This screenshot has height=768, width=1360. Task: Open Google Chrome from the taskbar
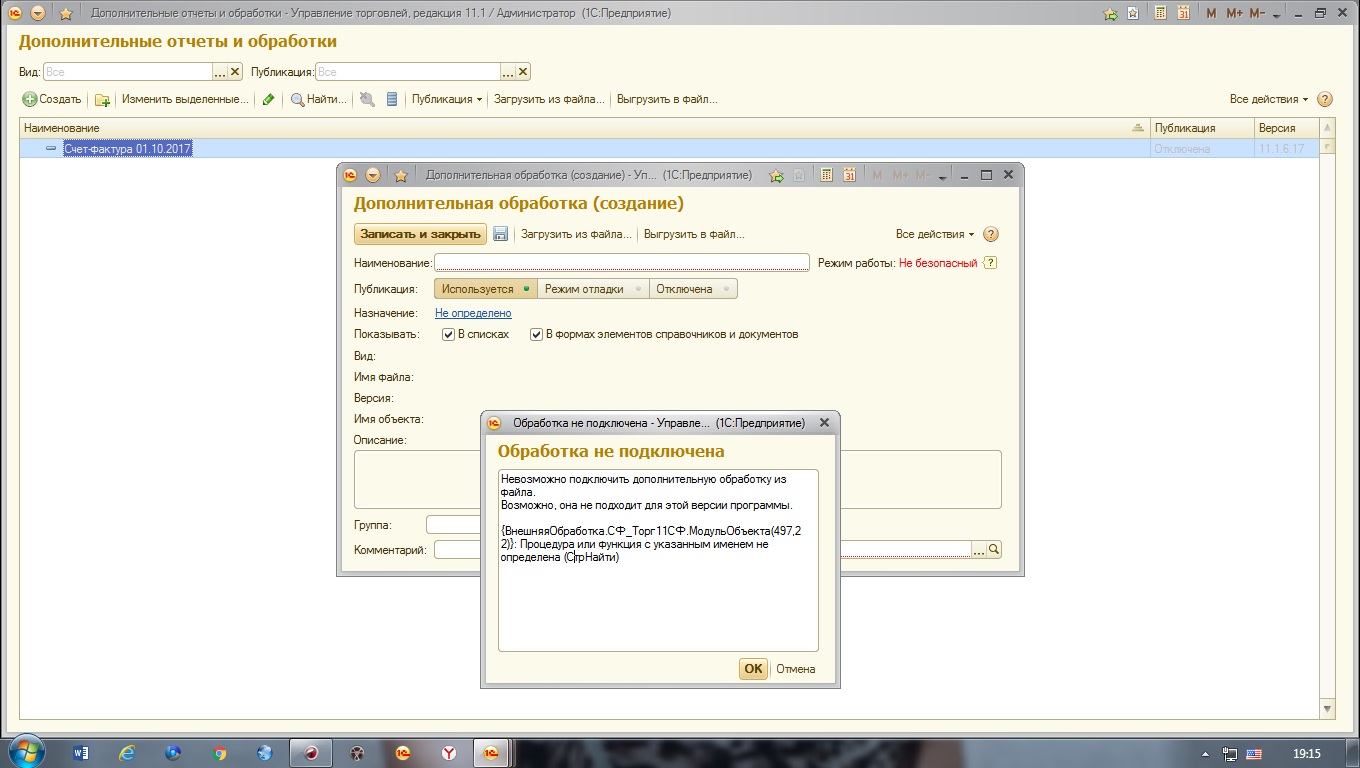(x=219, y=752)
